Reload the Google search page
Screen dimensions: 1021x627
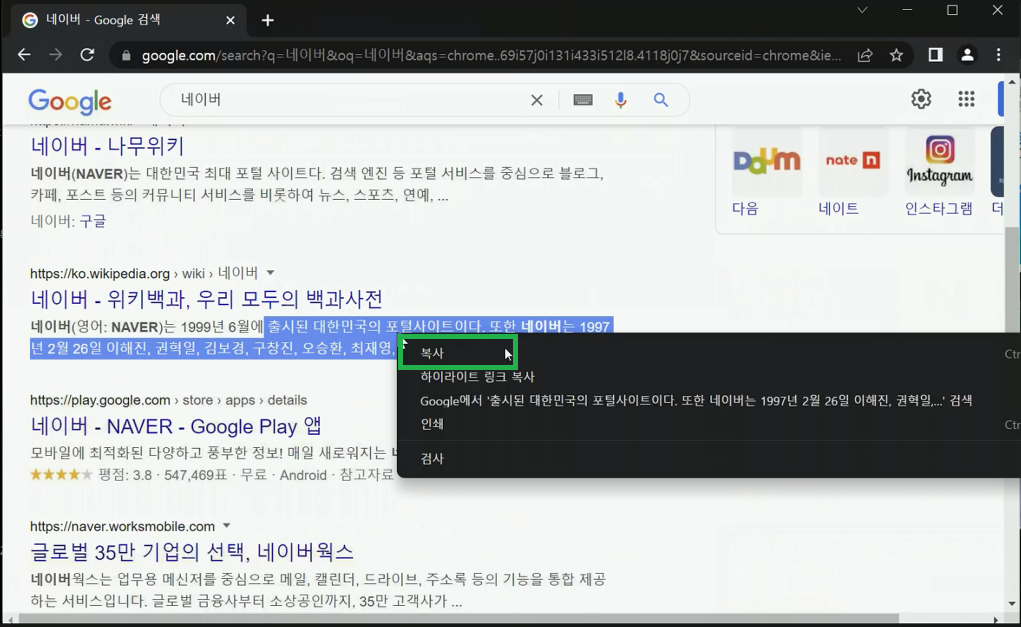tap(87, 55)
